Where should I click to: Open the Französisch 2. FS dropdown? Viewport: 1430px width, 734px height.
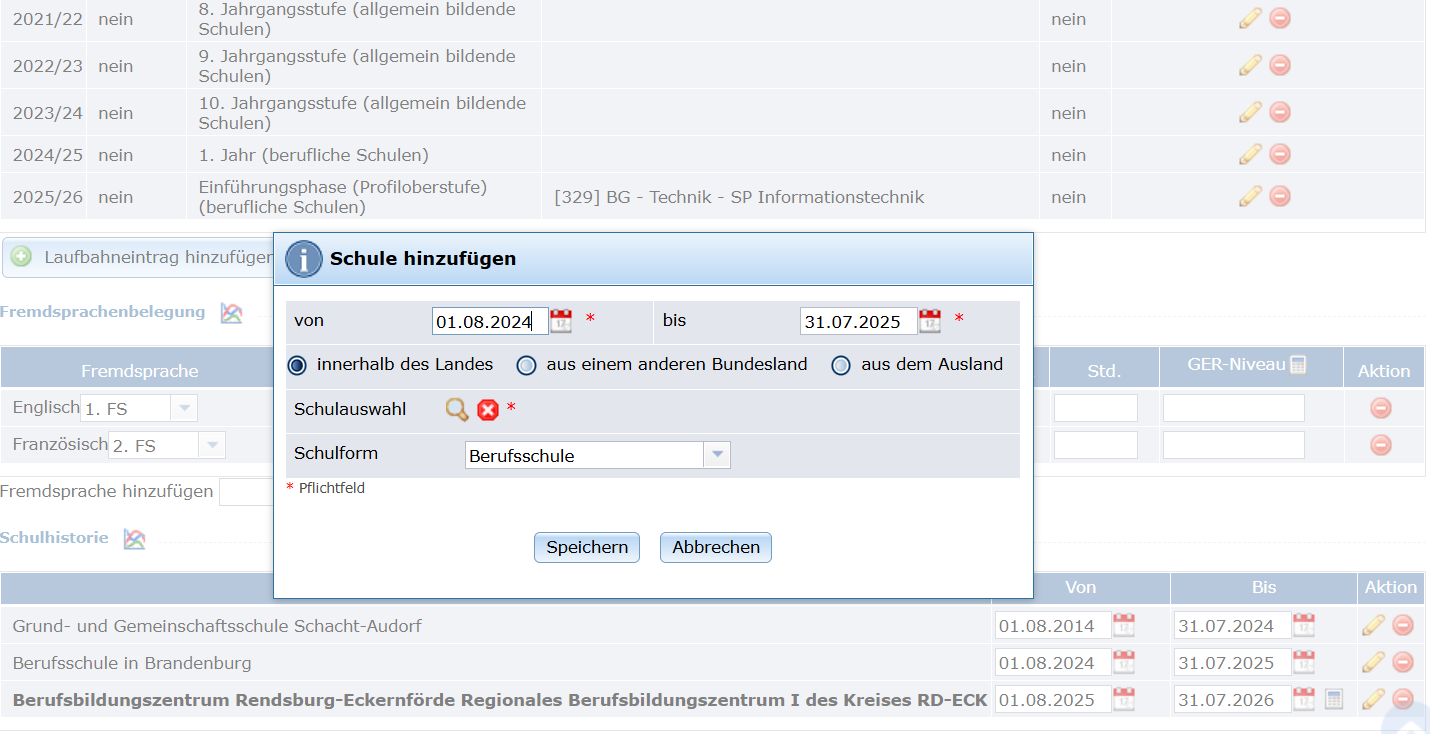click(212, 445)
